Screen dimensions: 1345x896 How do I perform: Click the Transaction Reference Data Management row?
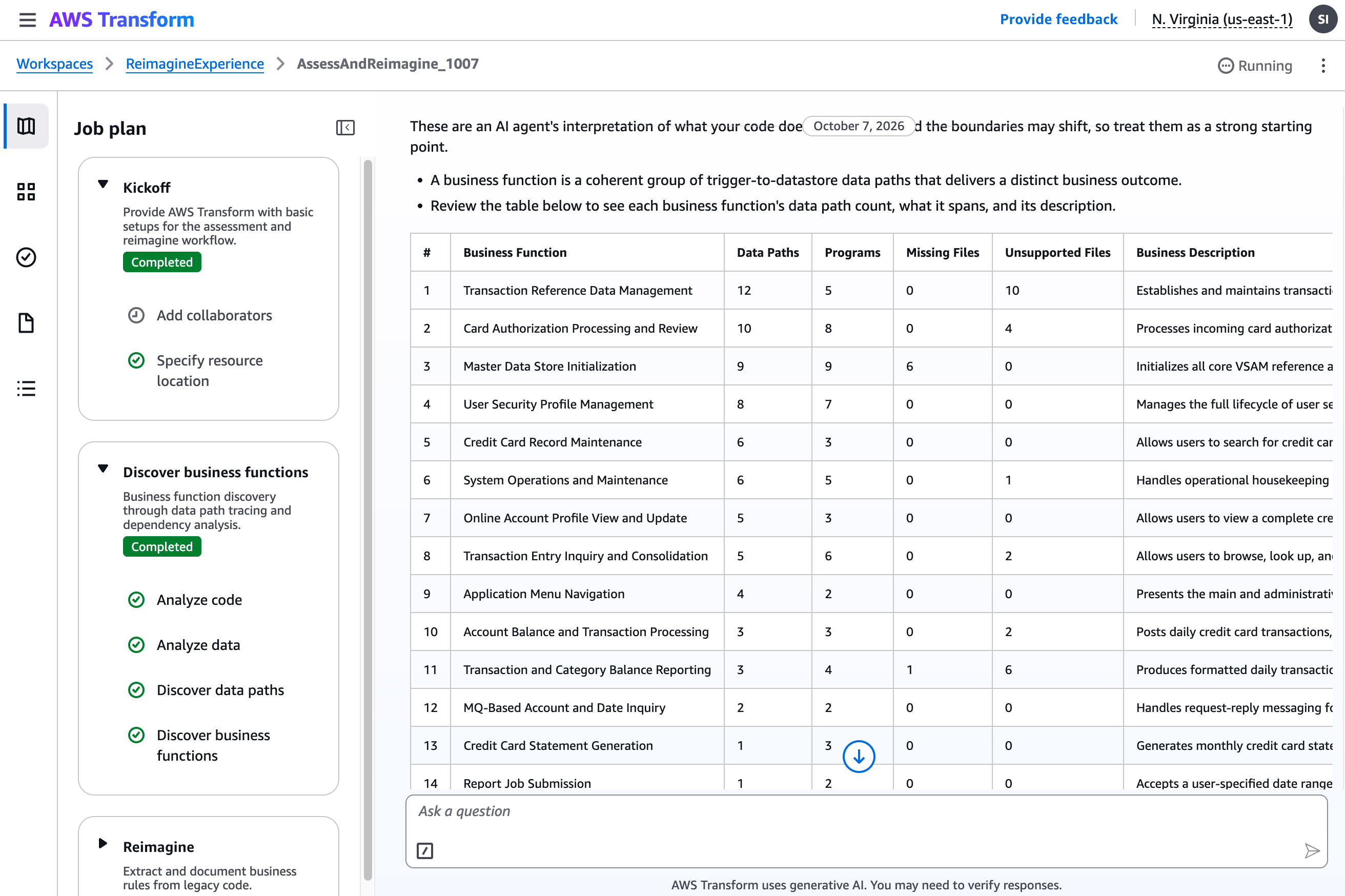[871, 290]
